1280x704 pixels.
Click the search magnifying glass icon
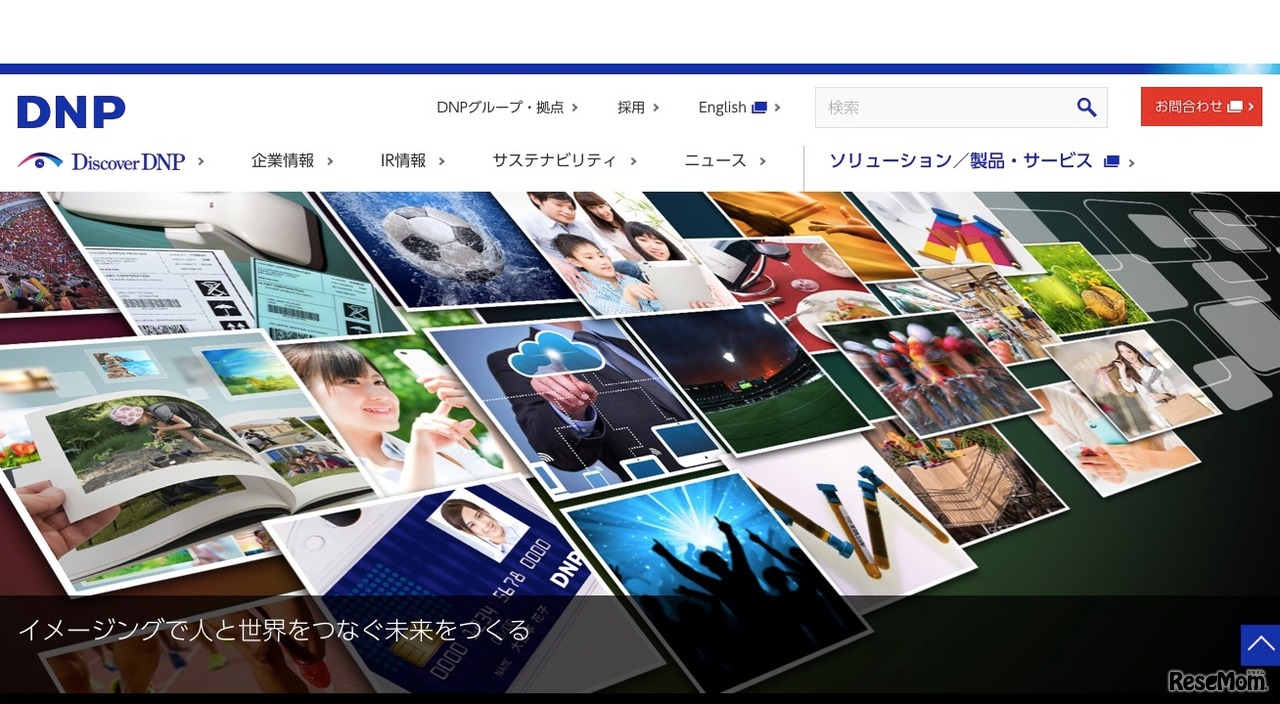(x=1087, y=107)
